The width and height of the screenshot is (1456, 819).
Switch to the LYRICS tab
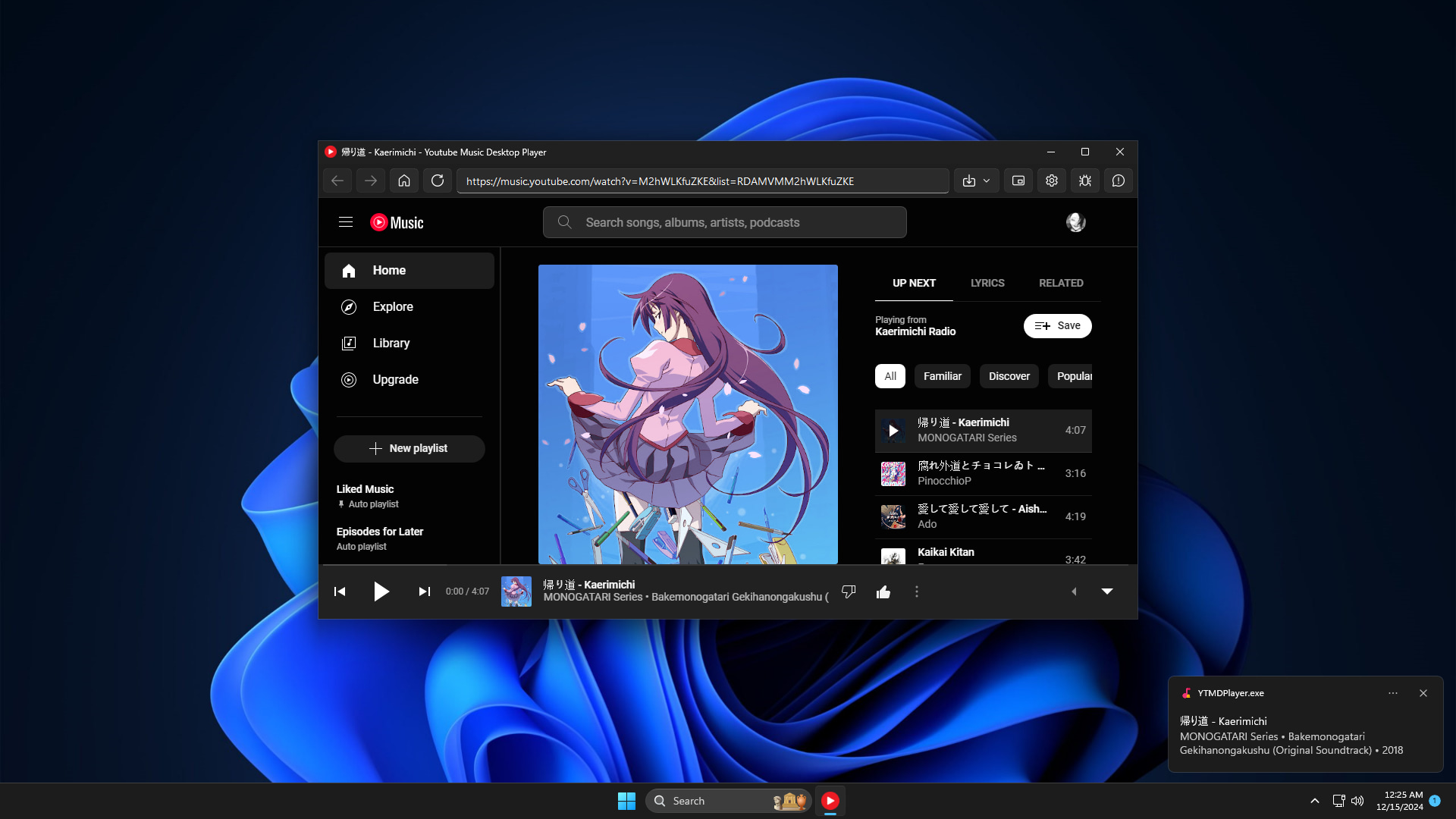987,283
